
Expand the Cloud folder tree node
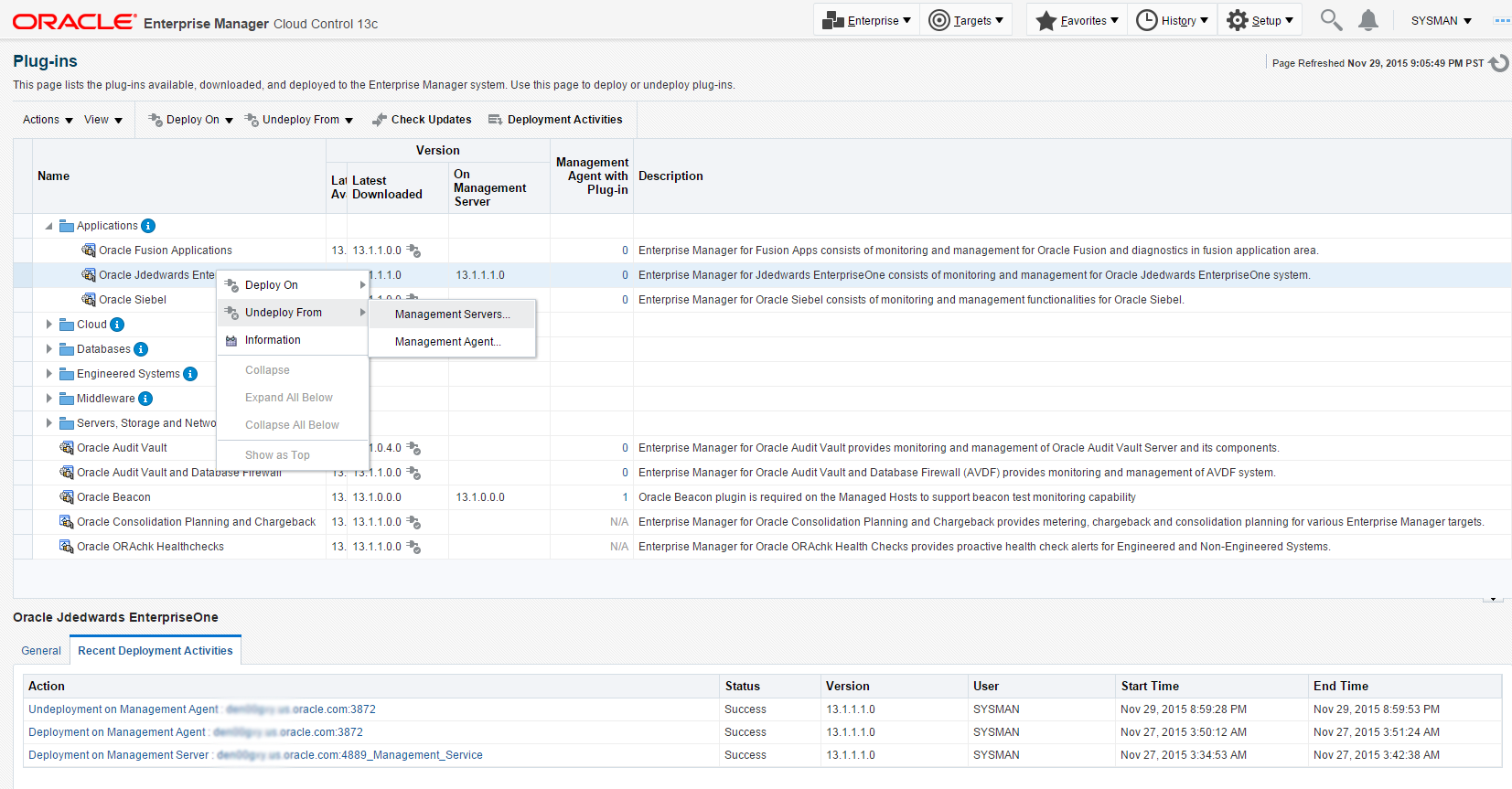pos(49,325)
